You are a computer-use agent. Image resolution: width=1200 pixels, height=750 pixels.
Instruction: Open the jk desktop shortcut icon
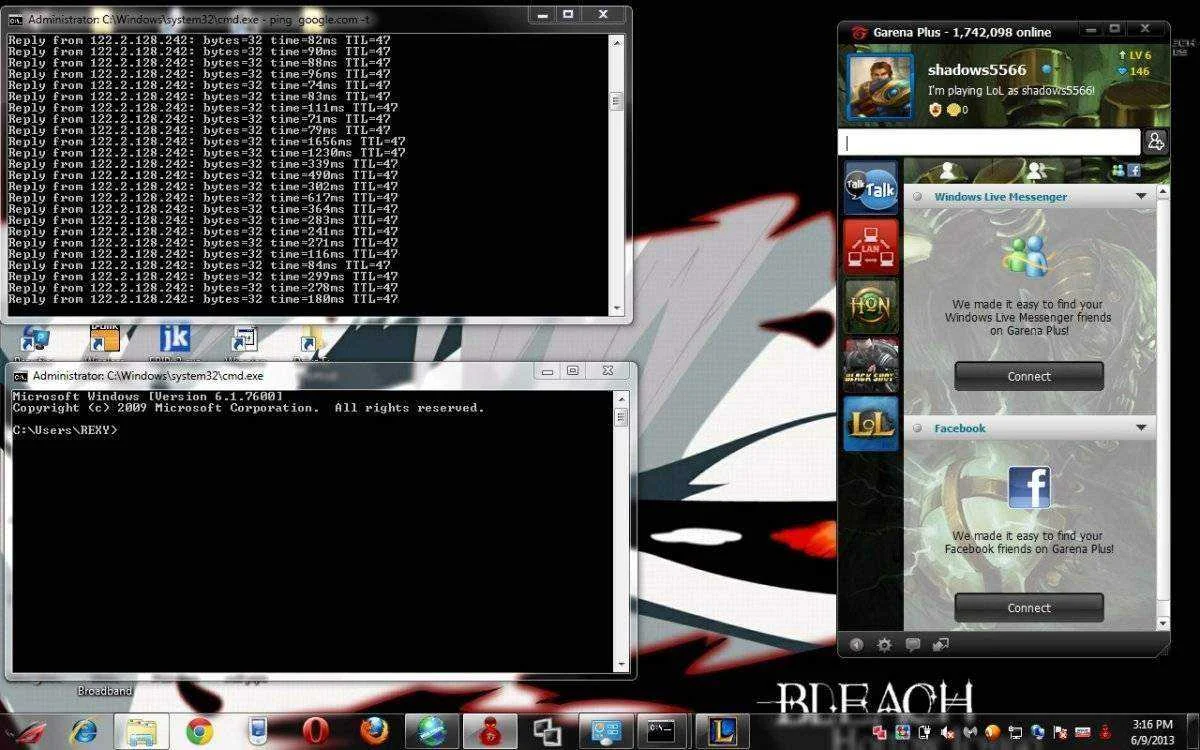(x=175, y=340)
